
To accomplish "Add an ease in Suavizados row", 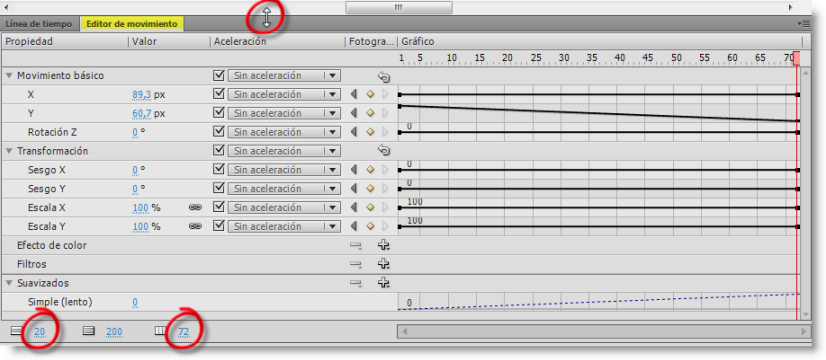I will [x=384, y=283].
